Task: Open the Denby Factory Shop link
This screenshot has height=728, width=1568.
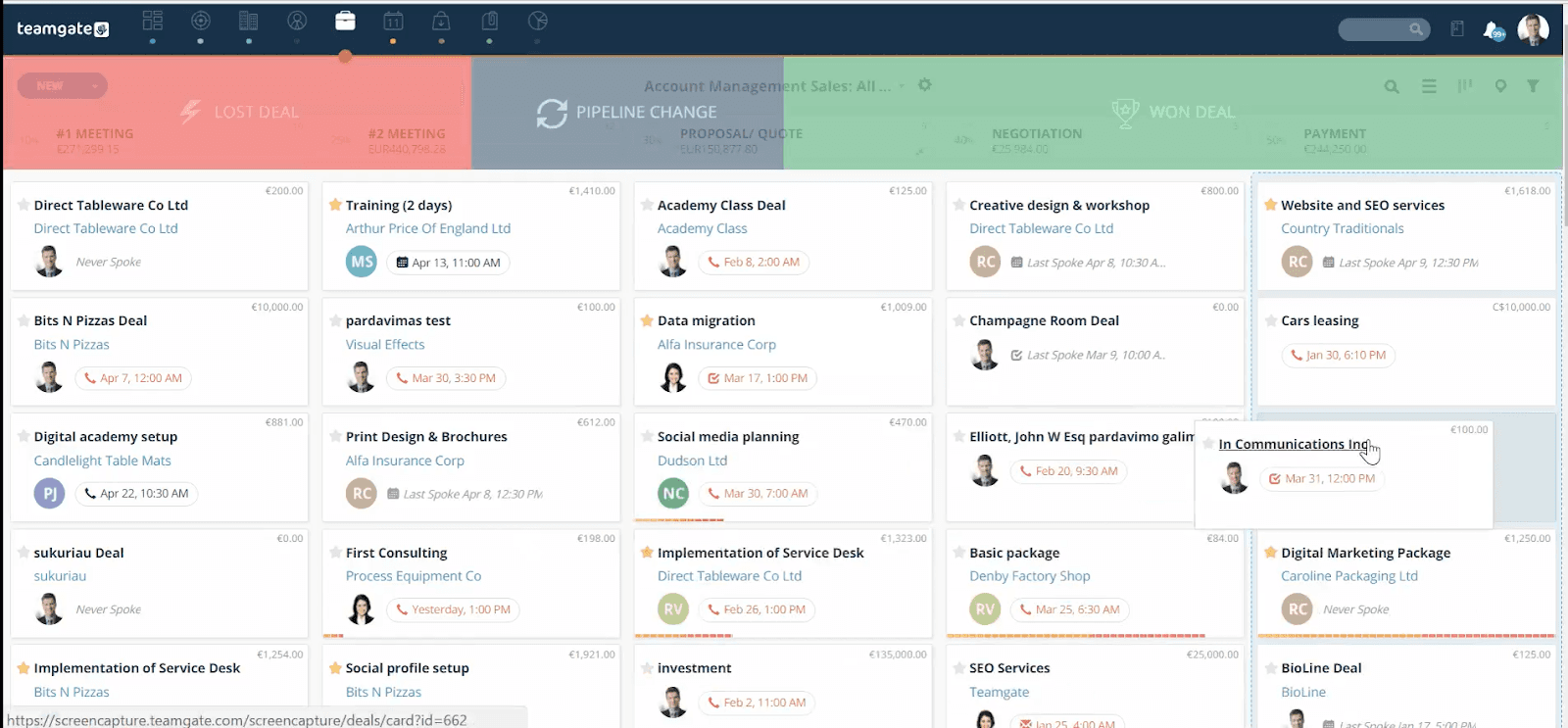Action: pos(1029,576)
